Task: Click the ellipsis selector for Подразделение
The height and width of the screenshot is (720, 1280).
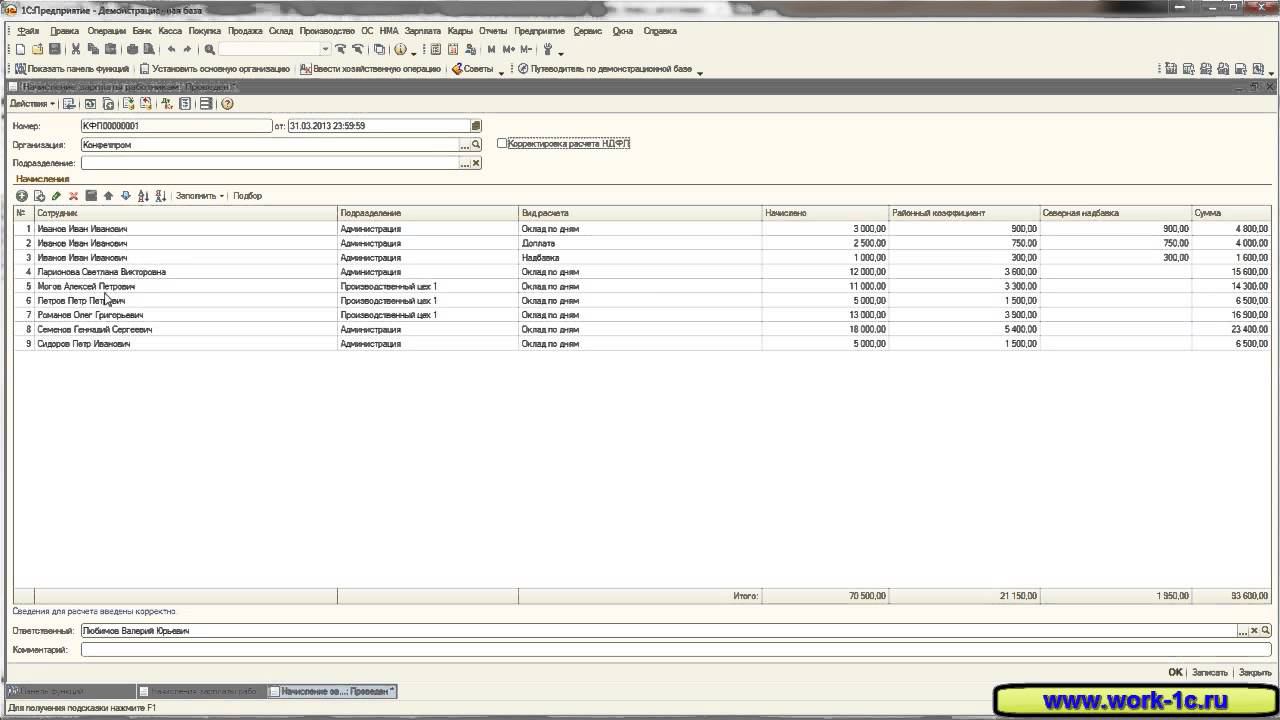Action: (x=465, y=163)
